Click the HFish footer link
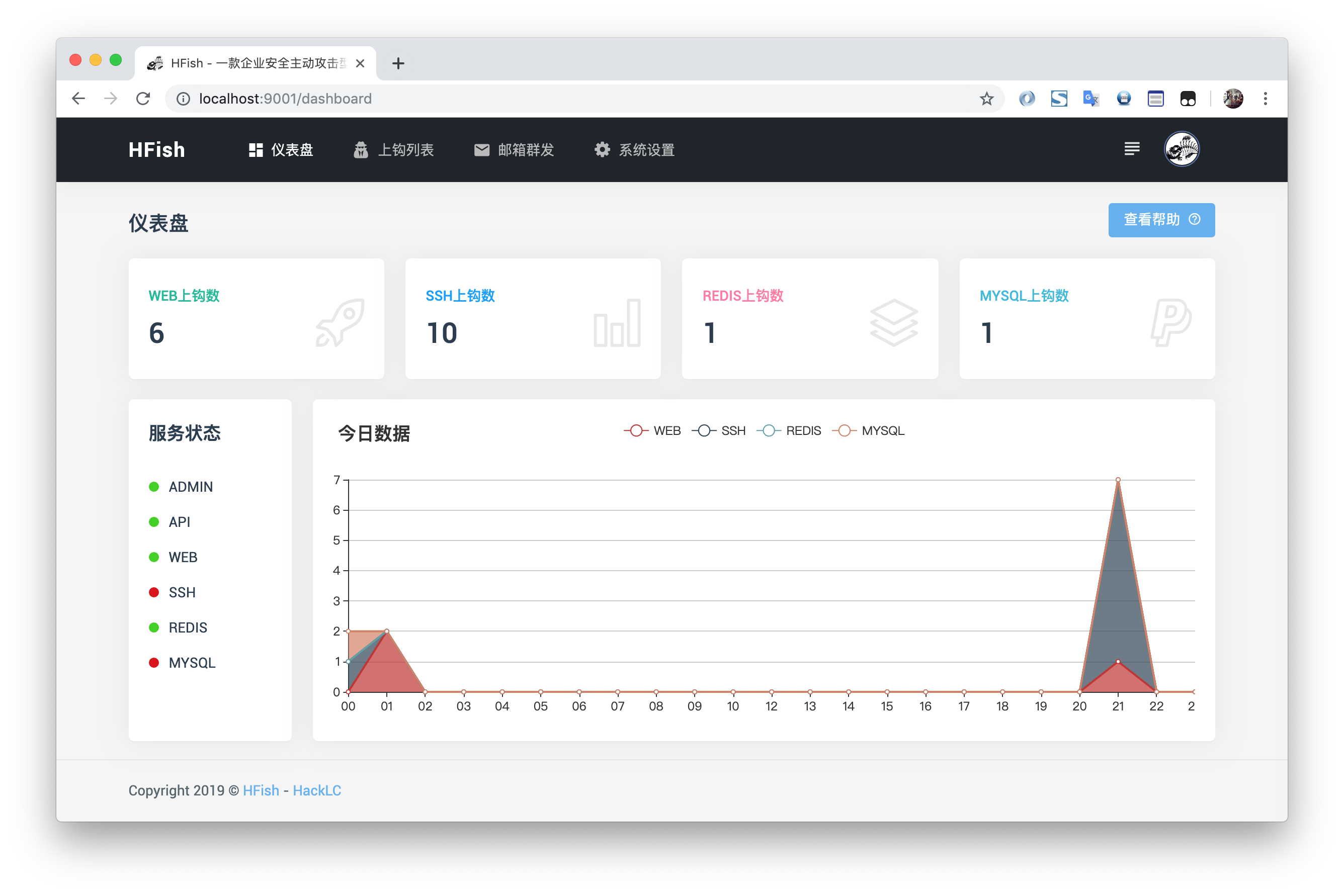Screen dimensions: 1344x896 pos(261,790)
